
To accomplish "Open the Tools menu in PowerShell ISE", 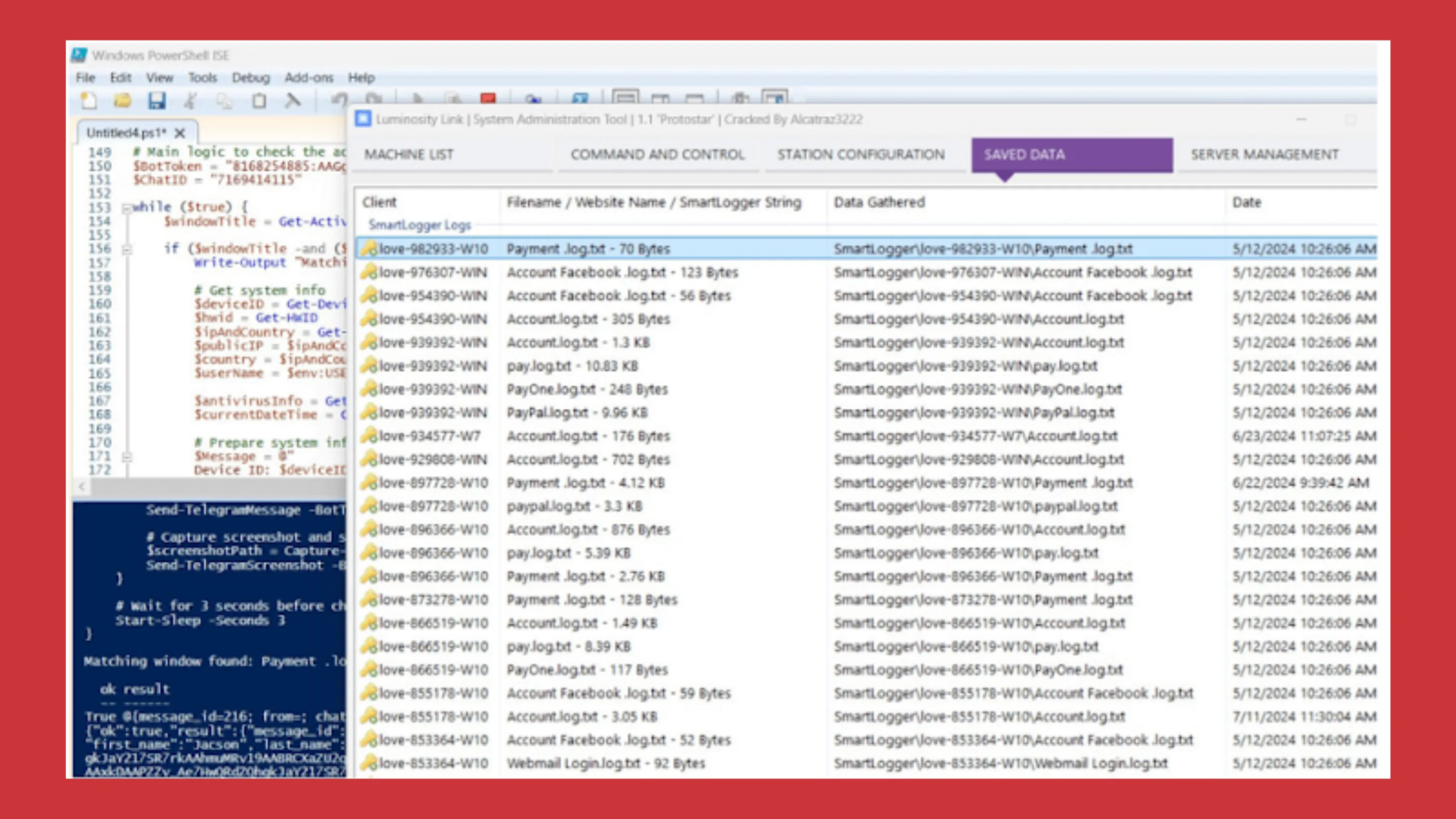I will coord(202,77).
